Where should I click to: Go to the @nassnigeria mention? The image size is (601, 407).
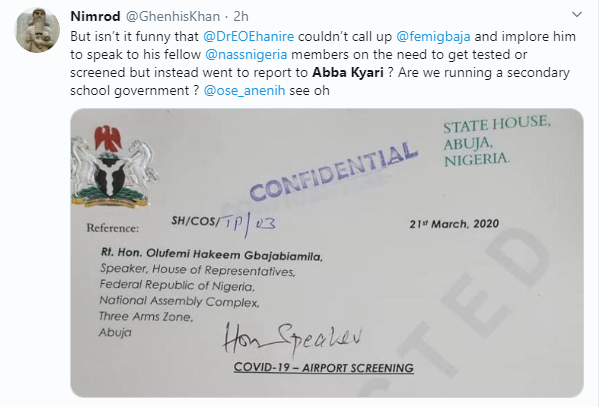[x=246, y=54]
